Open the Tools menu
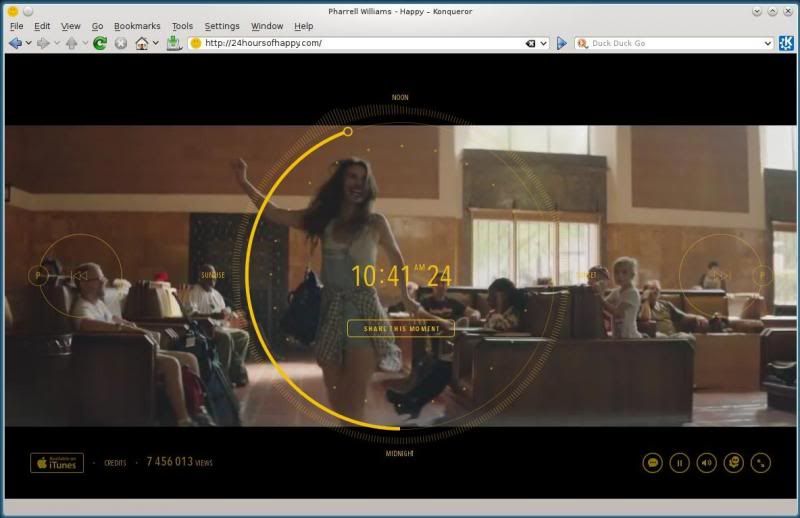Screen dimensions: 800x518 click(x=182, y=26)
